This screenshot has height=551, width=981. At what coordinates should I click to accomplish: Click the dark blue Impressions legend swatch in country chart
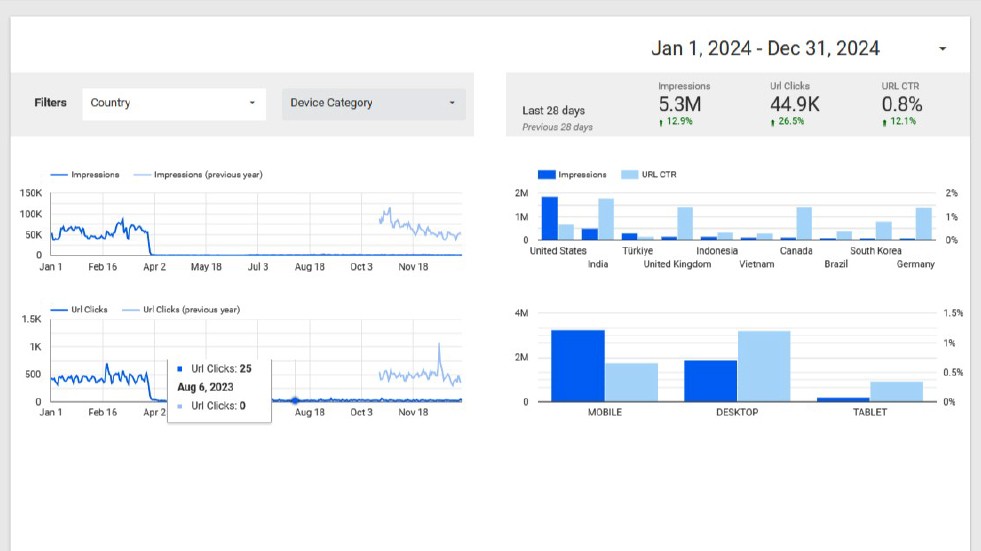(x=546, y=175)
